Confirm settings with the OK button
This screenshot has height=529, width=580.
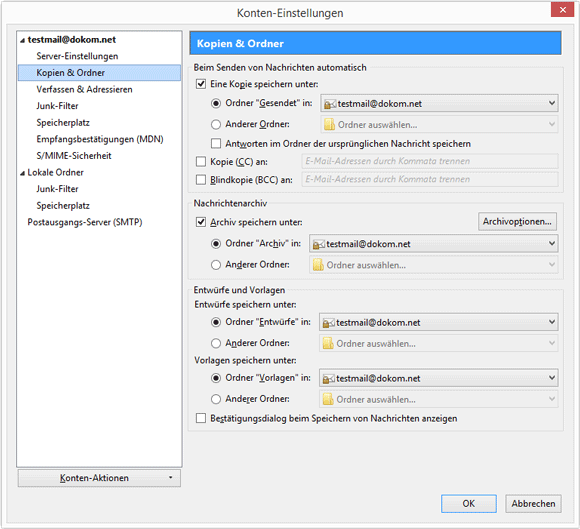pos(469,503)
